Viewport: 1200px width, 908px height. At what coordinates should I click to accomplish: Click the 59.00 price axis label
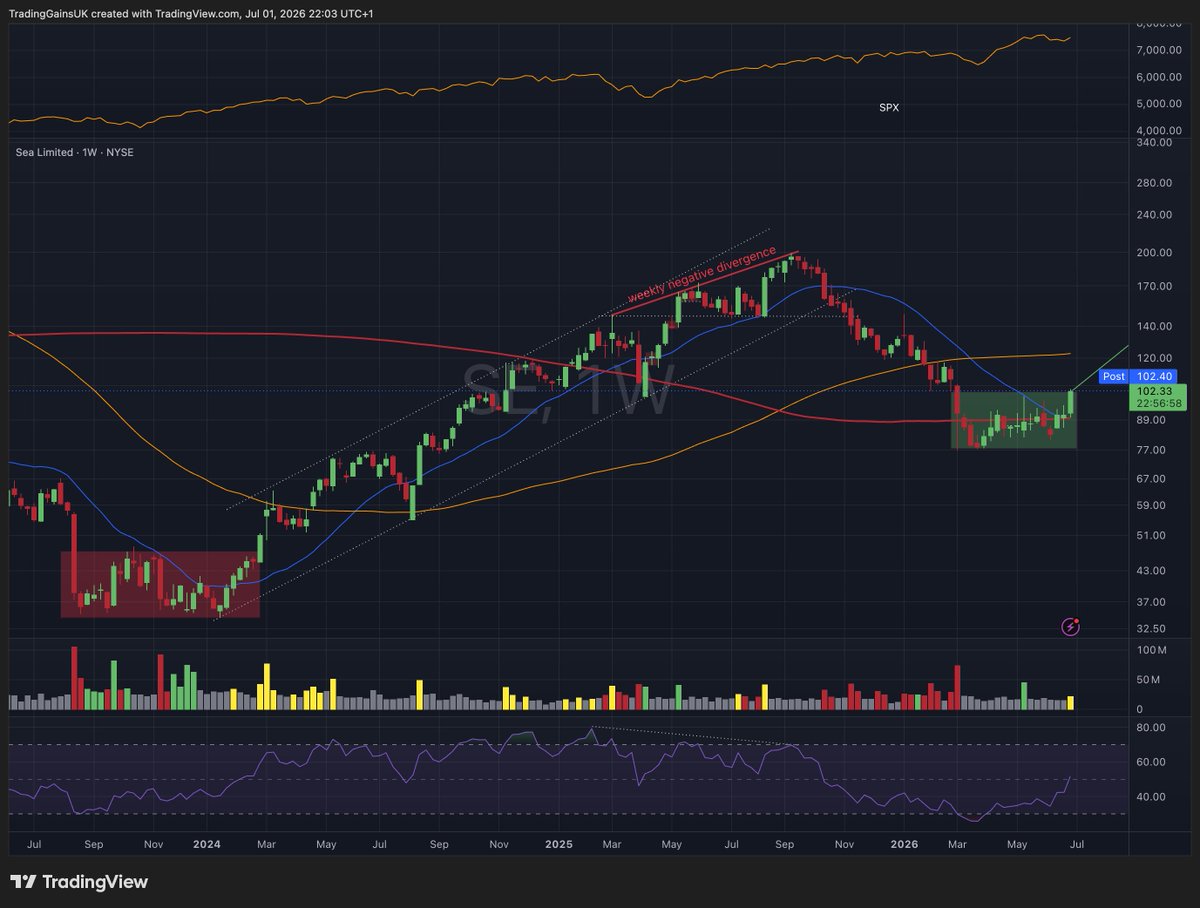1152,505
